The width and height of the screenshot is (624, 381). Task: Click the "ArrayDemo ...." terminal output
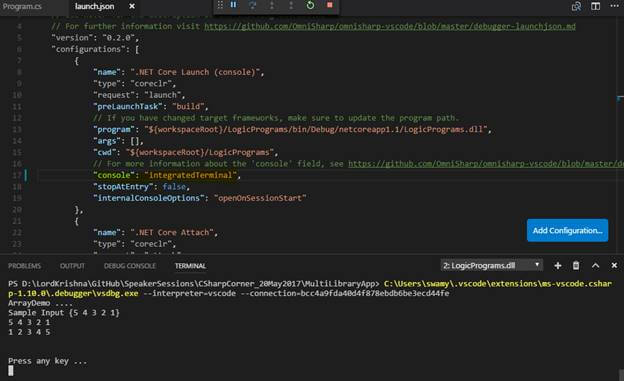point(40,303)
